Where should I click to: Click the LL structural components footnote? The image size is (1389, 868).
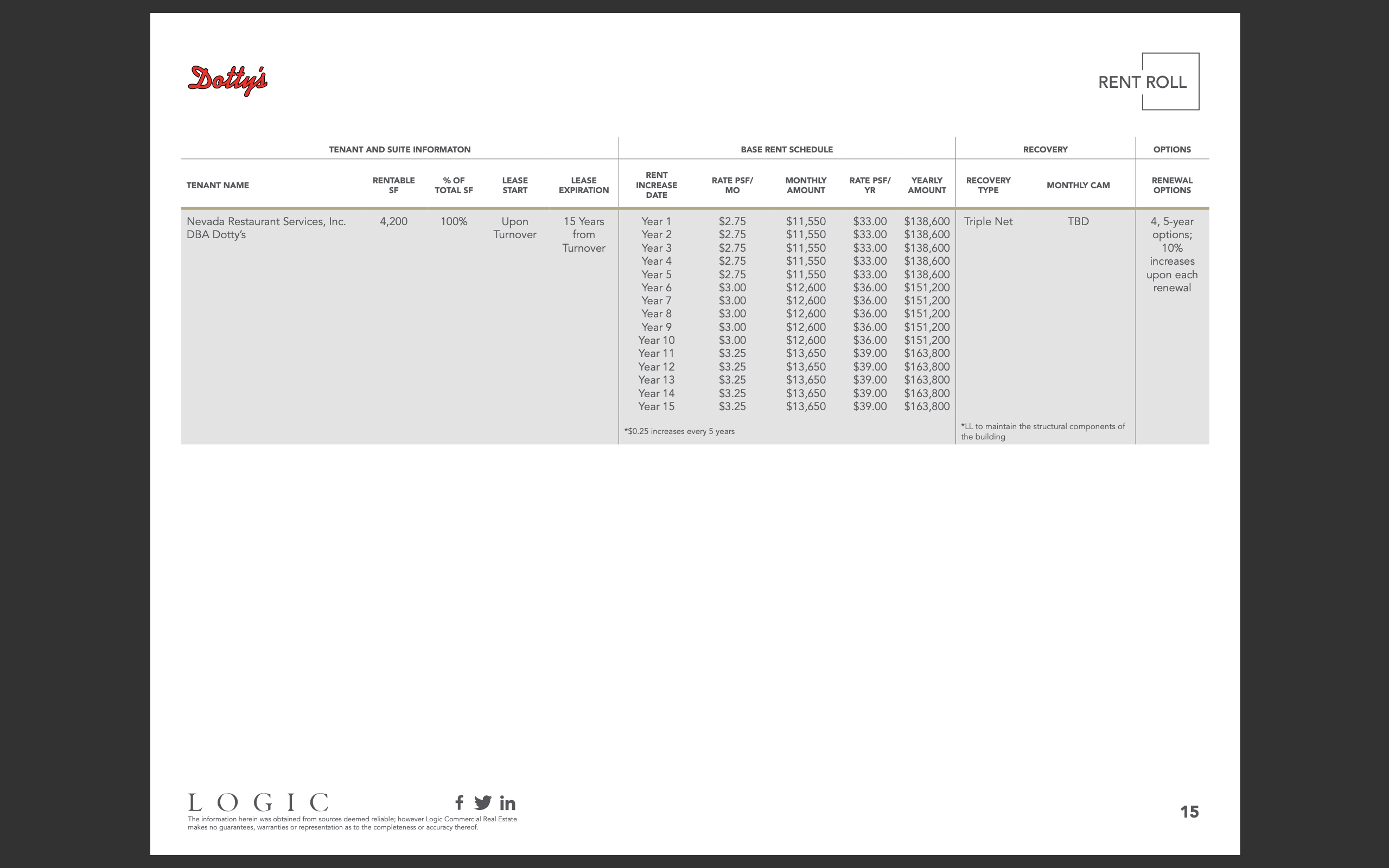click(1042, 431)
